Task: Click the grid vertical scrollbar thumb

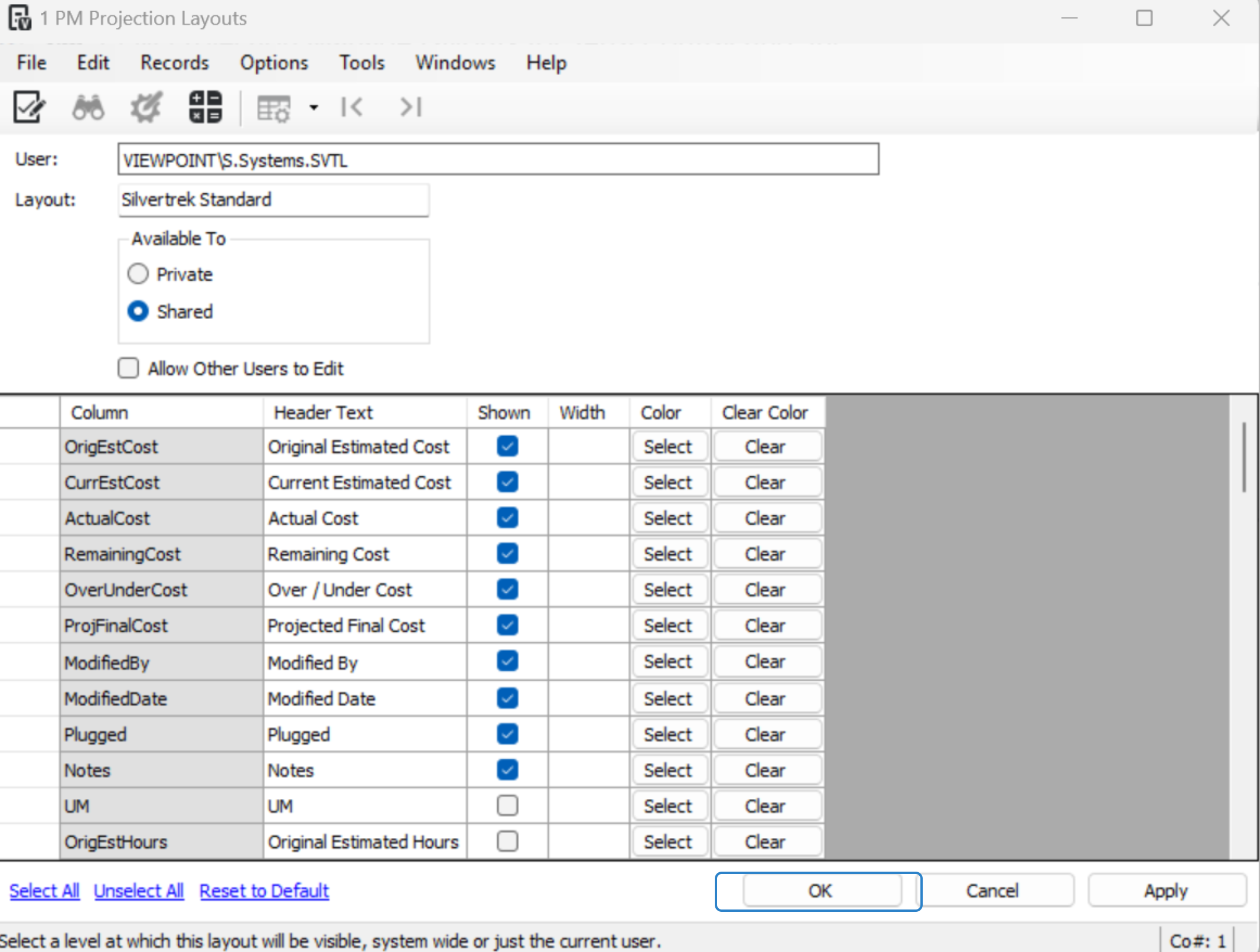Action: (1244, 458)
